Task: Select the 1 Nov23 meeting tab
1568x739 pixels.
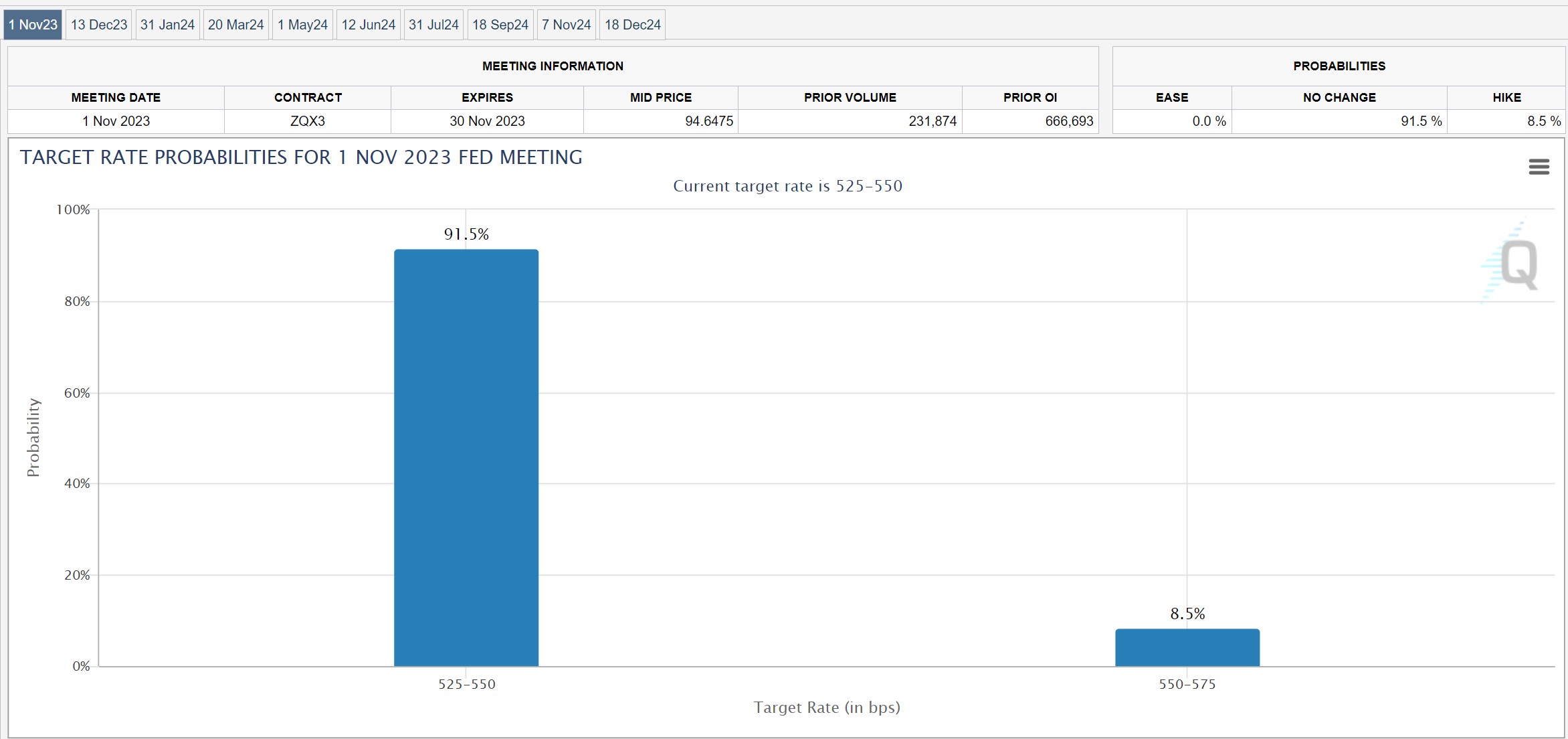Action: pos(33,25)
